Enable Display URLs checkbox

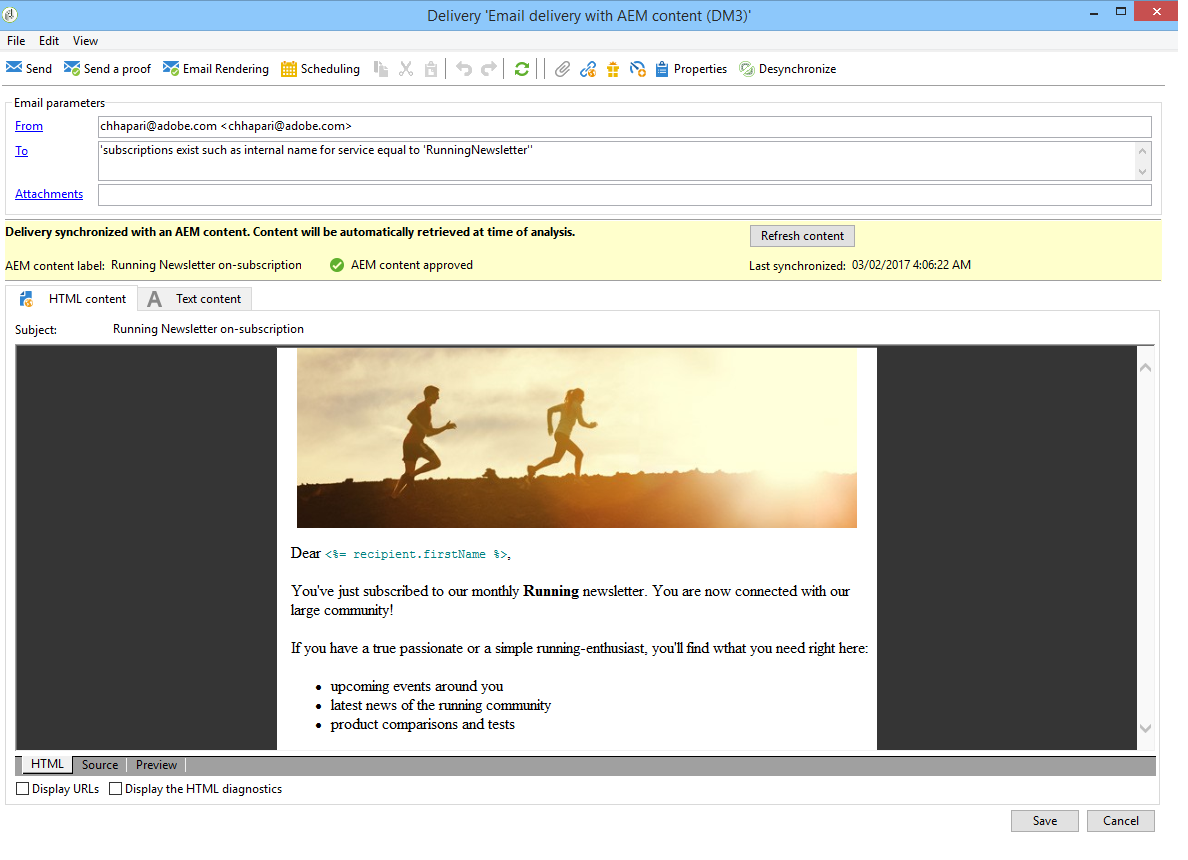(23, 789)
